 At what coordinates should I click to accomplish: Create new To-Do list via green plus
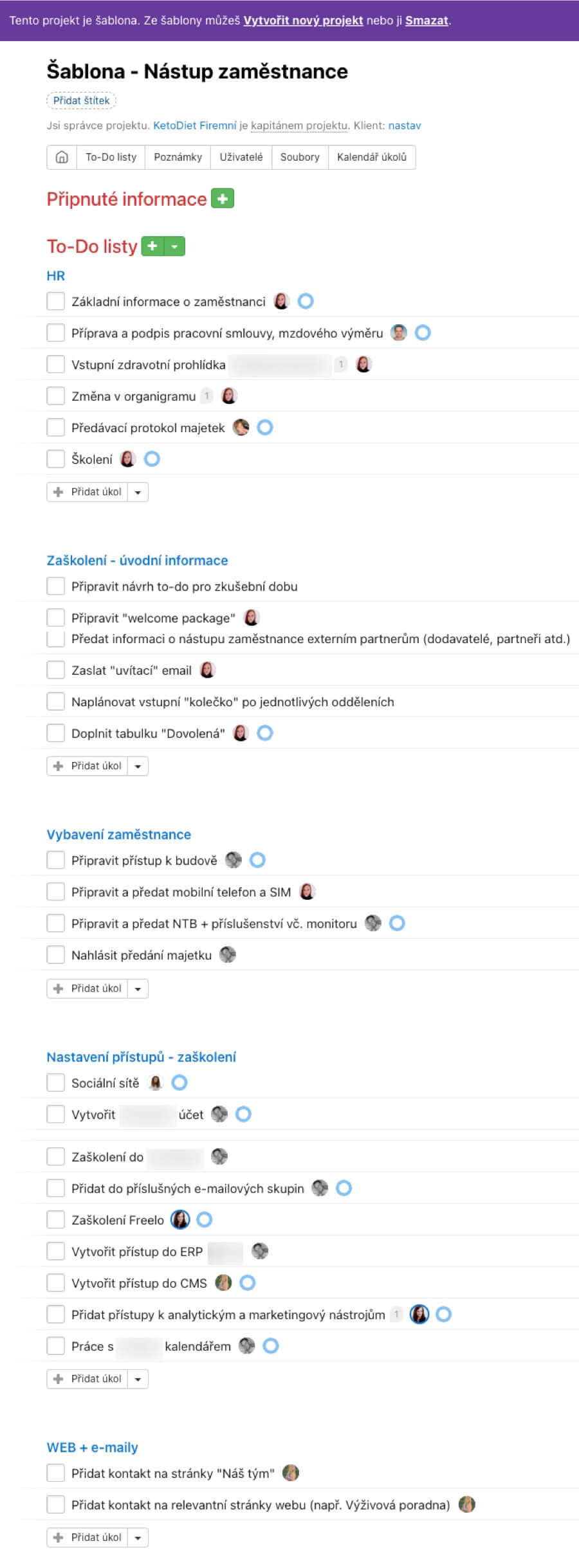(152, 246)
